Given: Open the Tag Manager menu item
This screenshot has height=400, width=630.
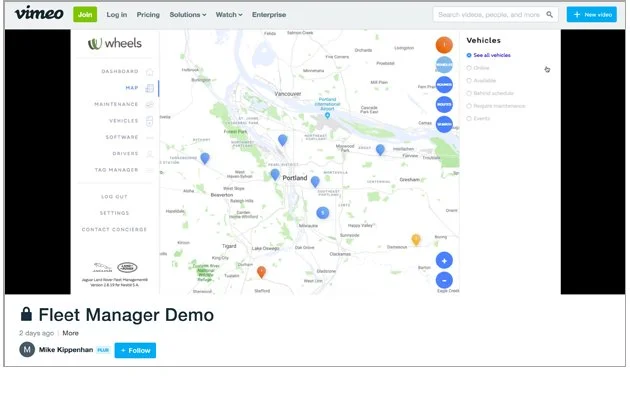Looking at the screenshot, I should point(116,170).
